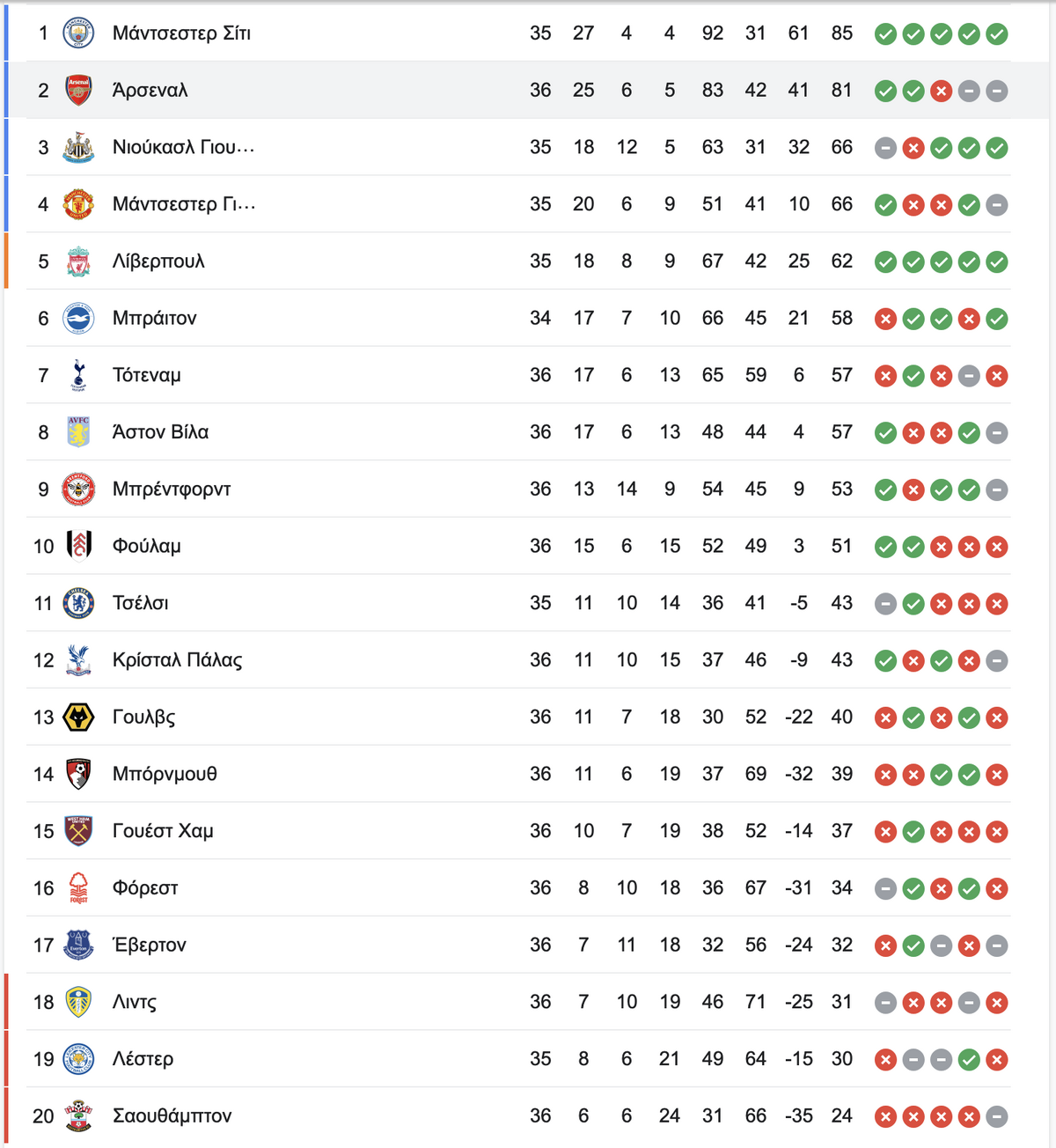1056x1148 pixels.
Task: Click Arsenal's red loss form icon
Action: (941, 91)
